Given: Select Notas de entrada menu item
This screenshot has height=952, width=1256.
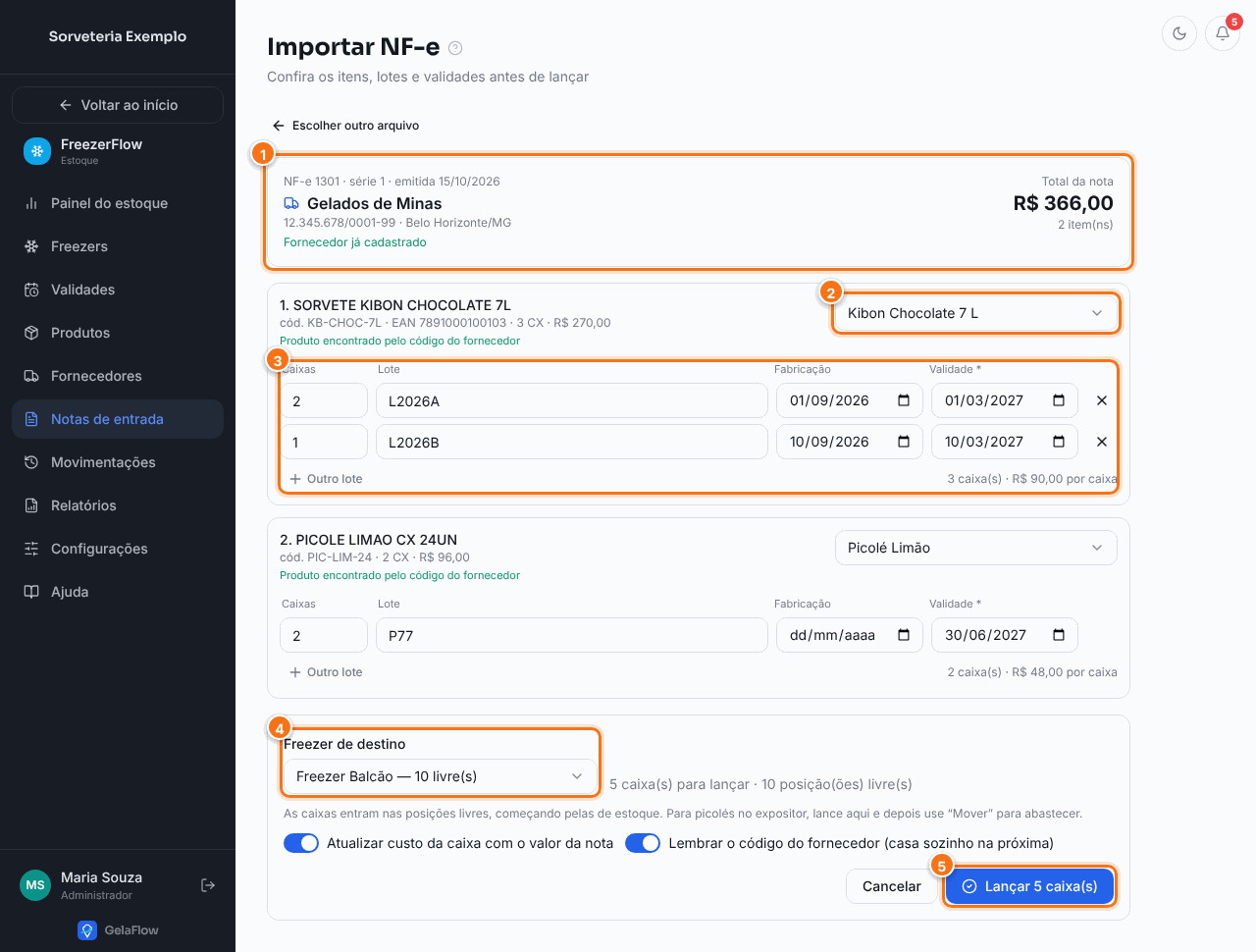Looking at the screenshot, I should pos(118,419).
